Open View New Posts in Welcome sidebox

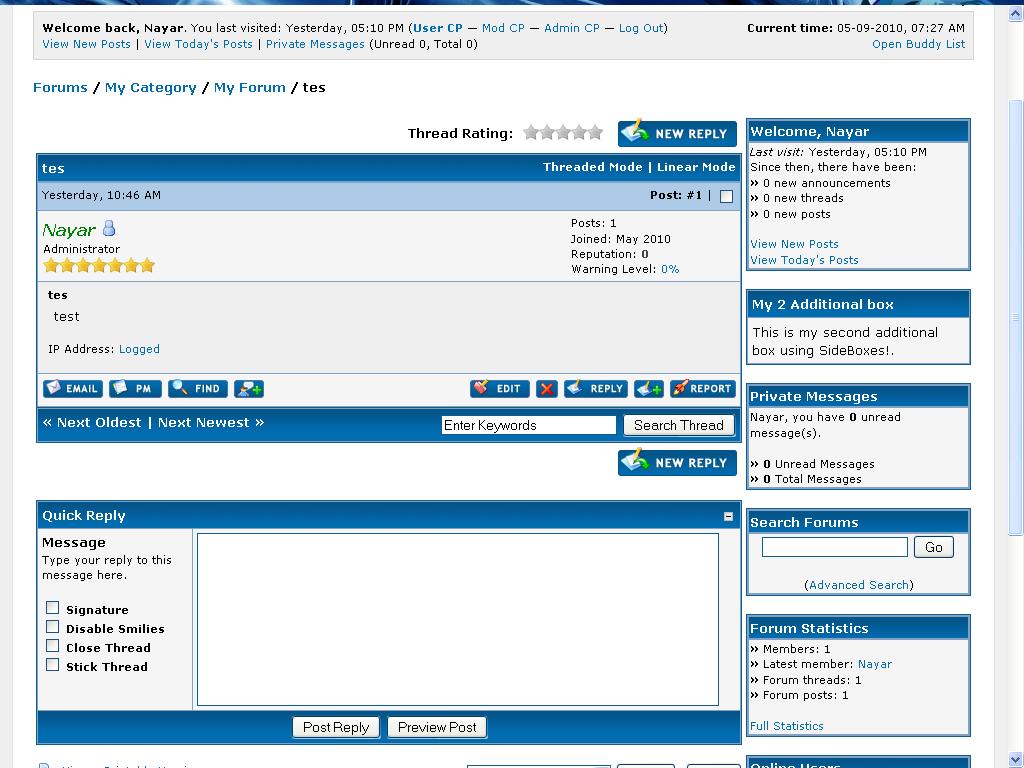794,244
